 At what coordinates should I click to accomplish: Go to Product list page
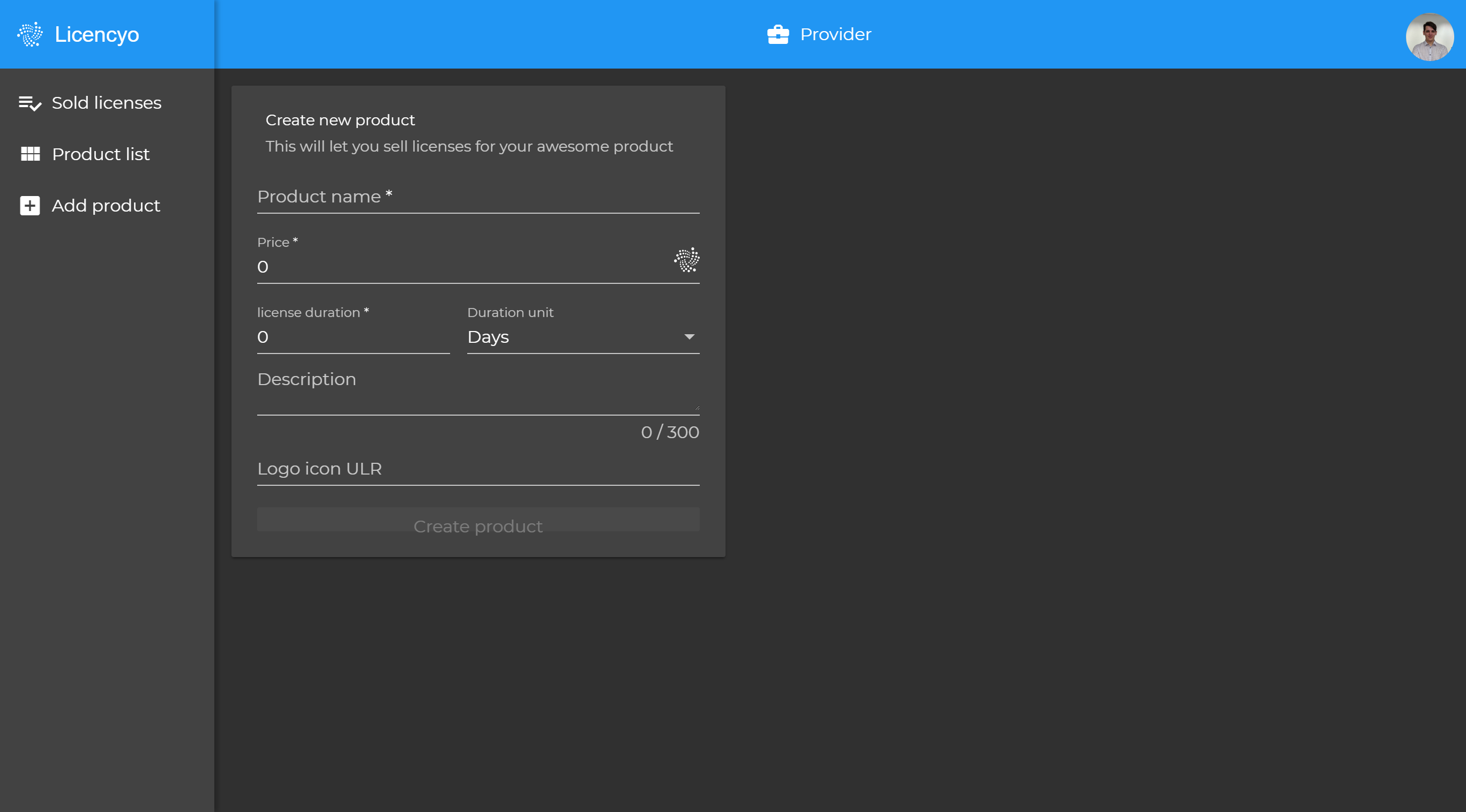pos(101,154)
